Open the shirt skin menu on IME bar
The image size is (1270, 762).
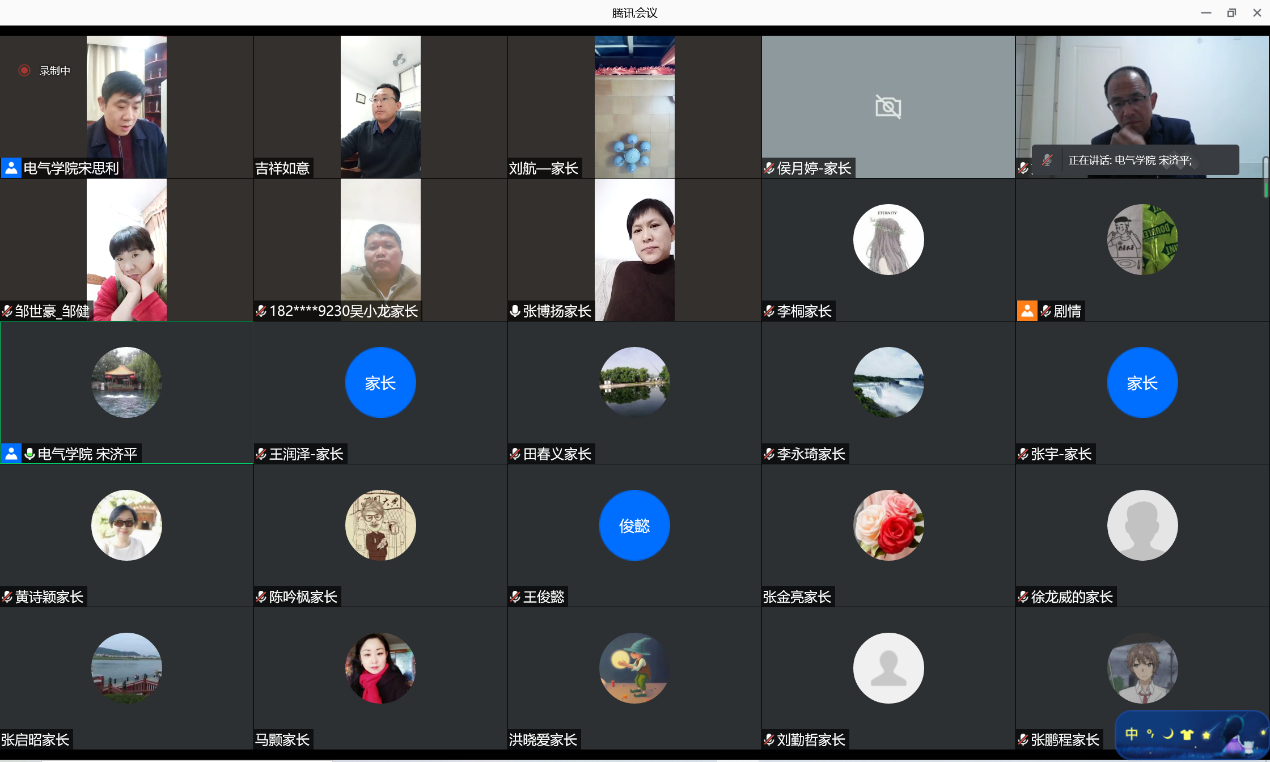pyautogui.click(x=1187, y=734)
